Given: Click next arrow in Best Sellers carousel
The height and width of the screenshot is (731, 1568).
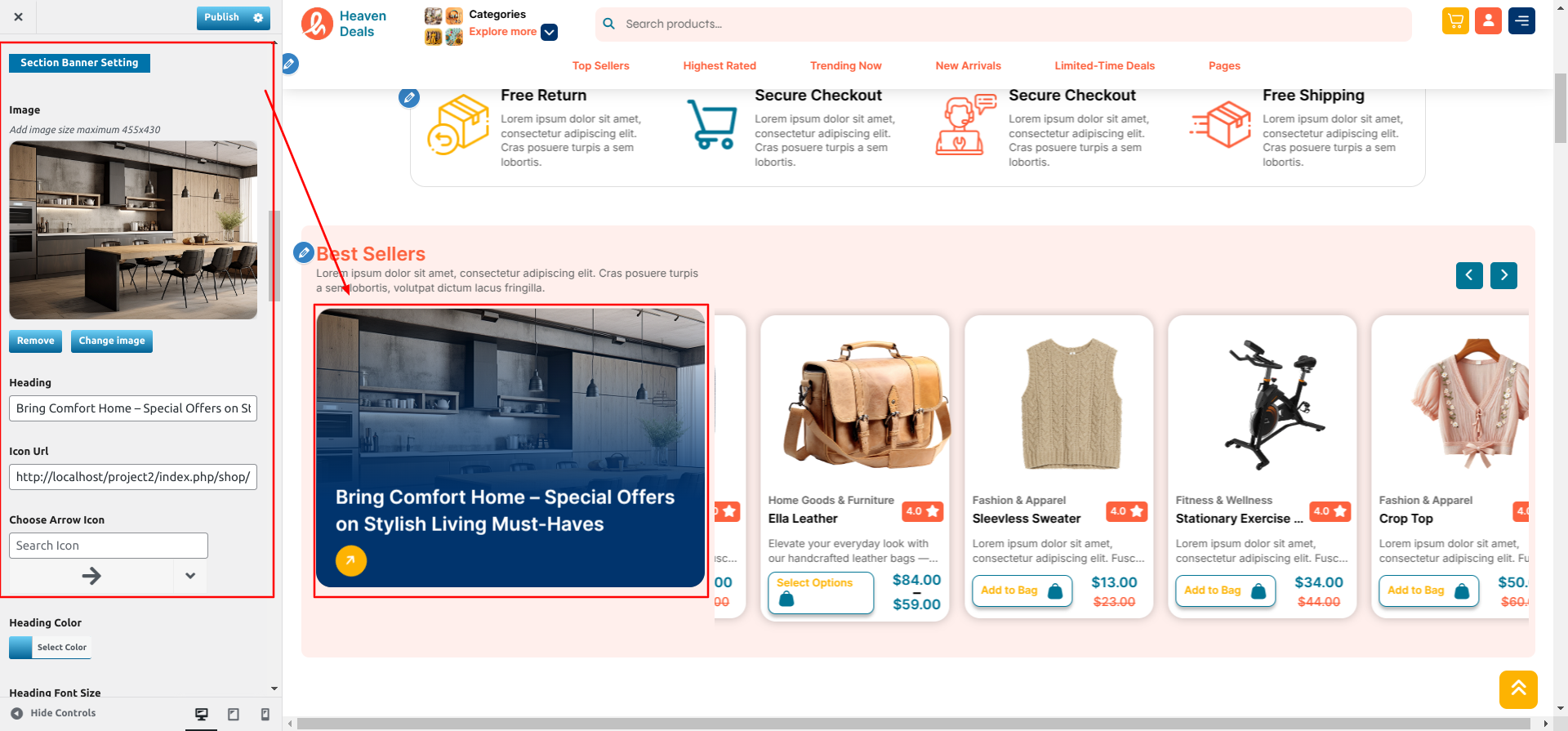Looking at the screenshot, I should click(x=1503, y=275).
